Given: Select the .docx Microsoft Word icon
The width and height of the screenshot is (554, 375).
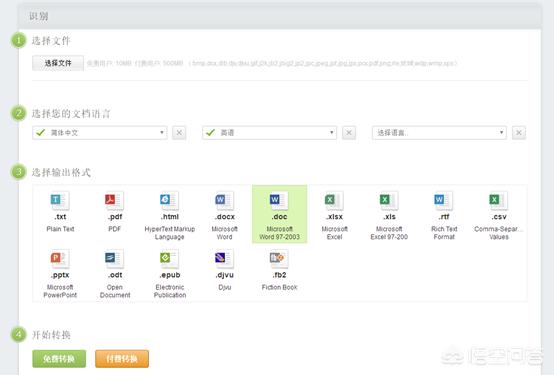Looking at the screenshot, I should [224, 200].
